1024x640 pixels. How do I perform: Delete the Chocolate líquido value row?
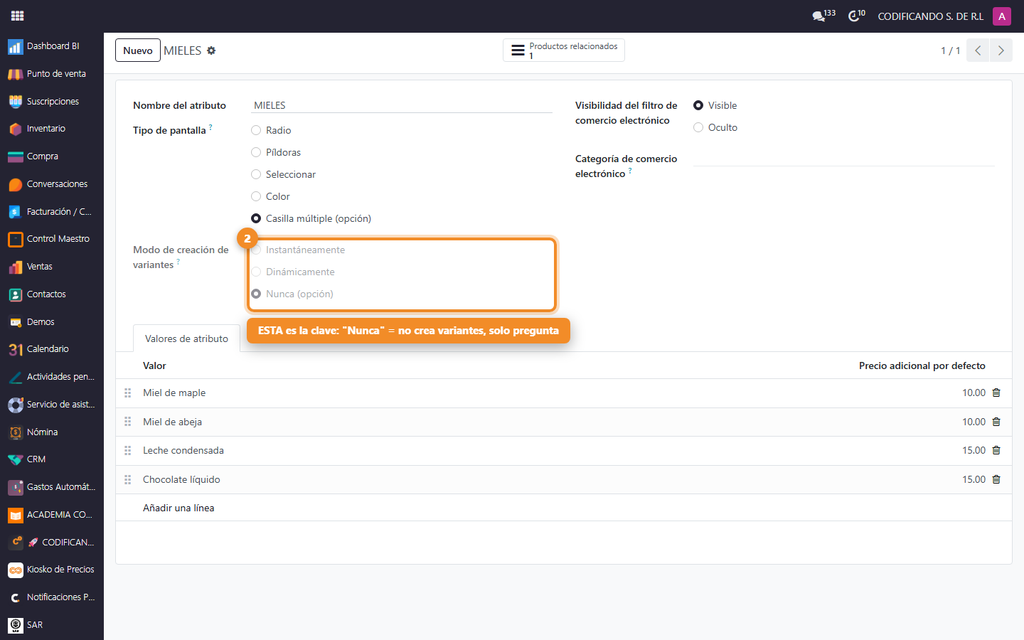pos(996,479)
